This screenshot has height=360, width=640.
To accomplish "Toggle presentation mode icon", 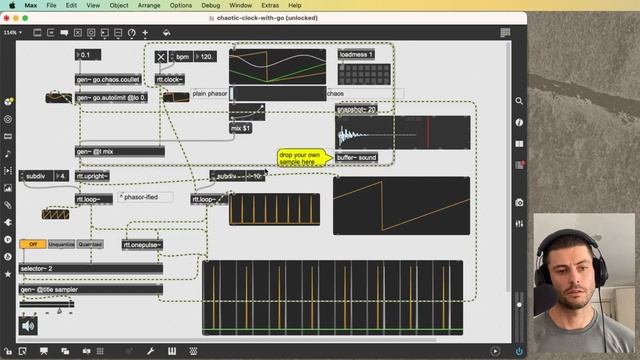I will coord(44,351).
